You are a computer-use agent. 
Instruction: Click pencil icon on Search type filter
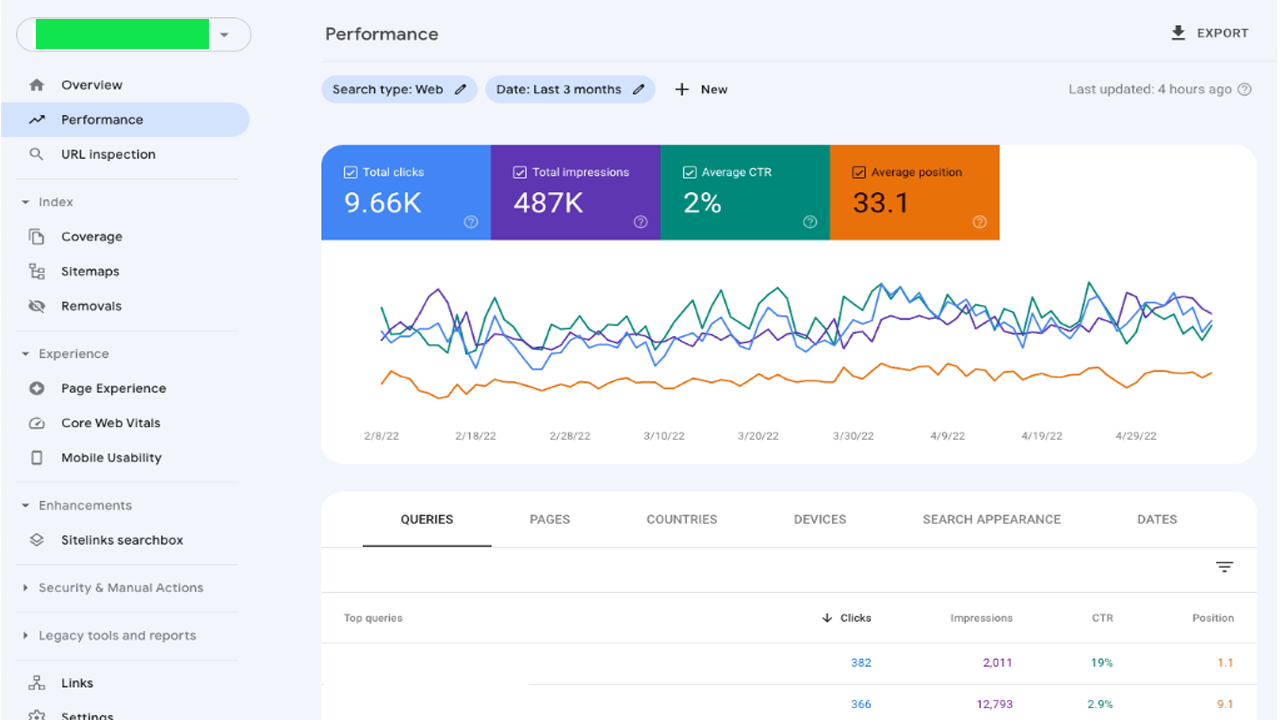click(x=461, y=89)
